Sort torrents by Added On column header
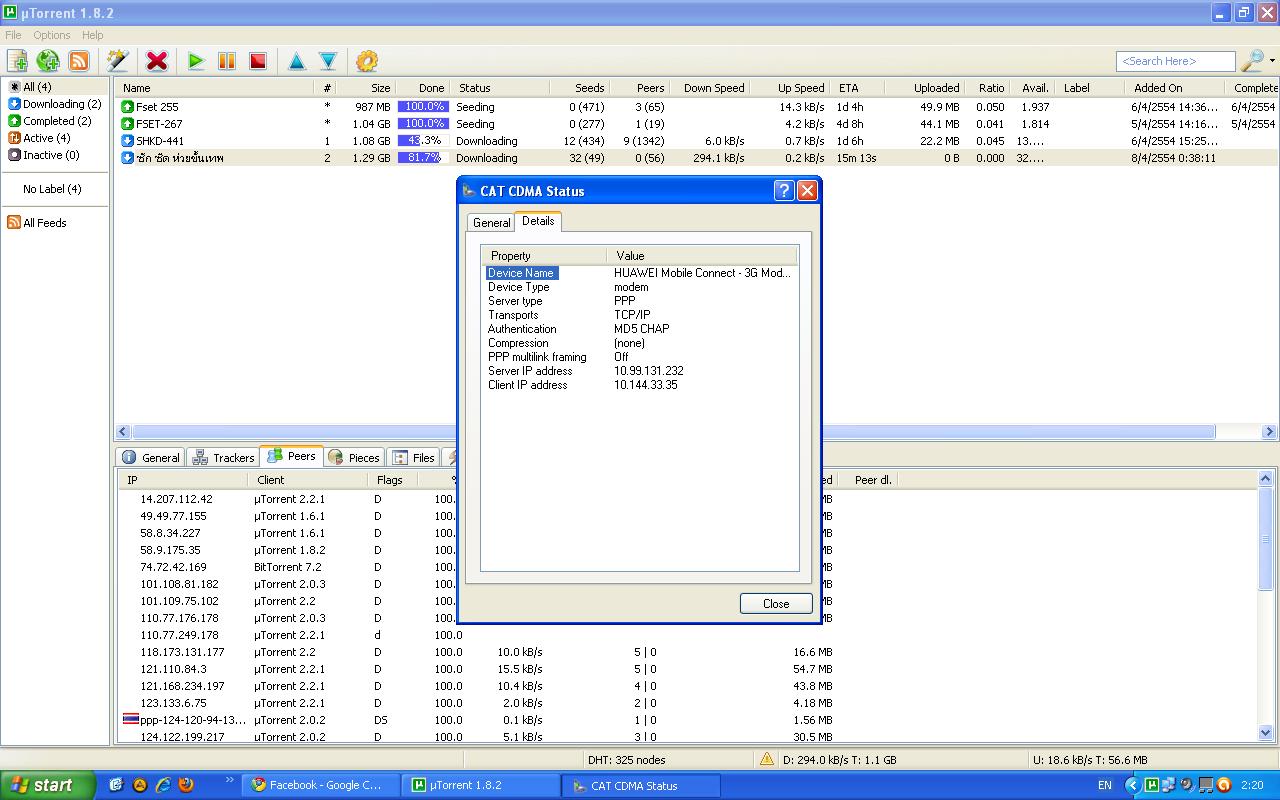 point(1175,88)
